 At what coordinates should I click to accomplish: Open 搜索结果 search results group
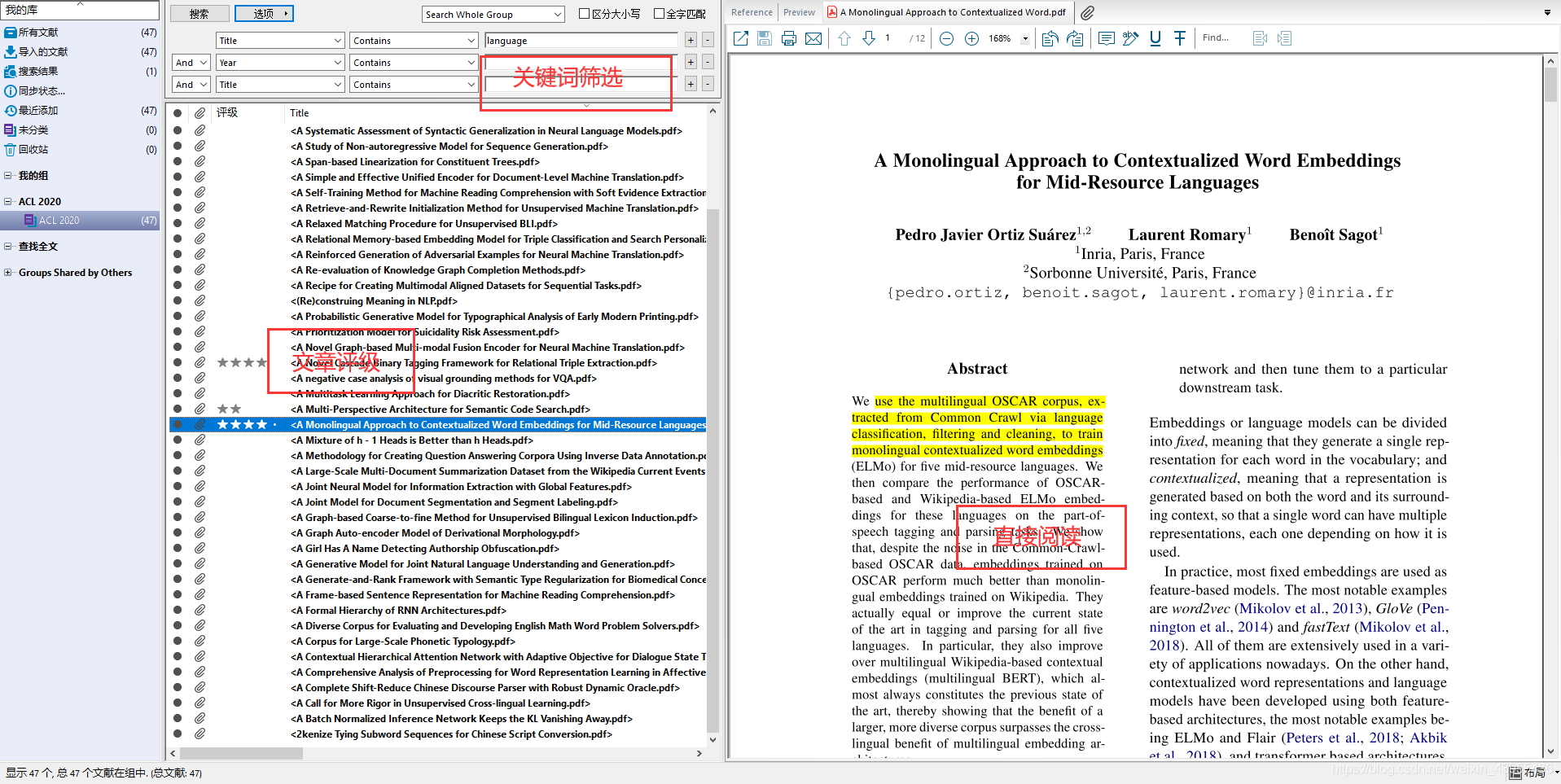pos(38,72)
